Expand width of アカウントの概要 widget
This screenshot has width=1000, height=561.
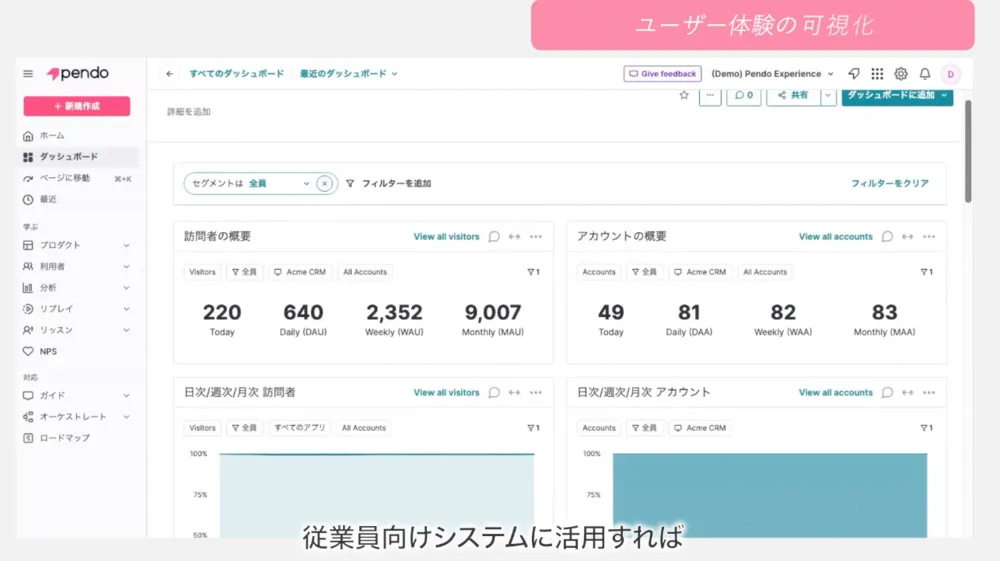click(908, 237)
